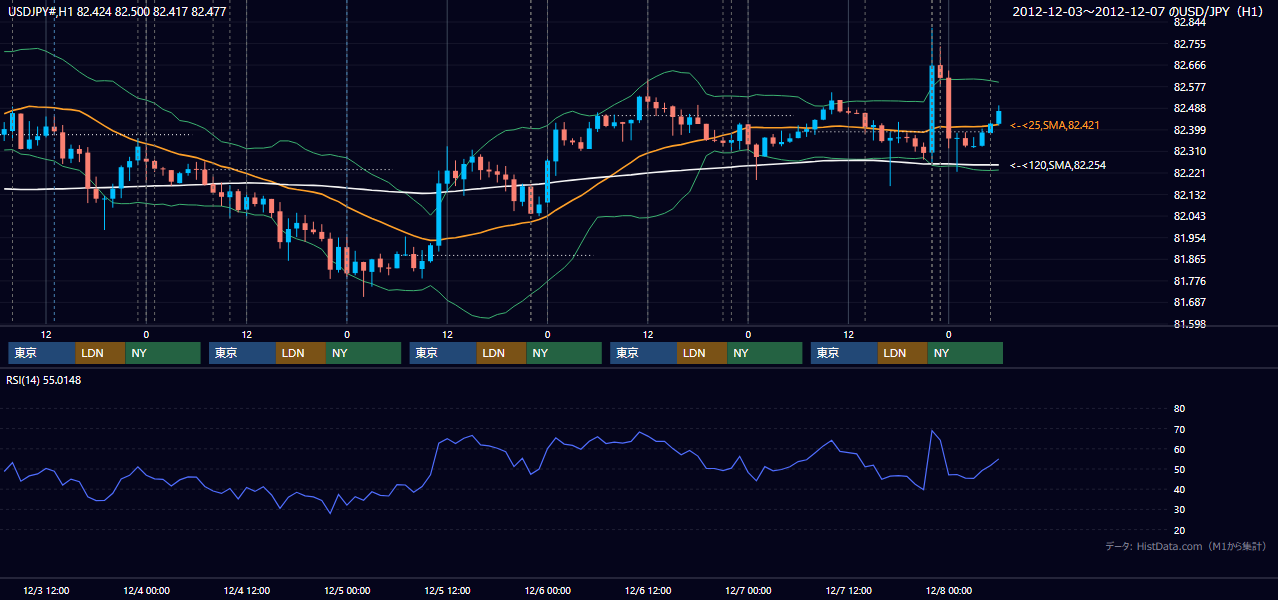This screenshot has width=1278, height=600.
Task: Select the 12/5 12:00 time label
Action: tap(447, 590)
